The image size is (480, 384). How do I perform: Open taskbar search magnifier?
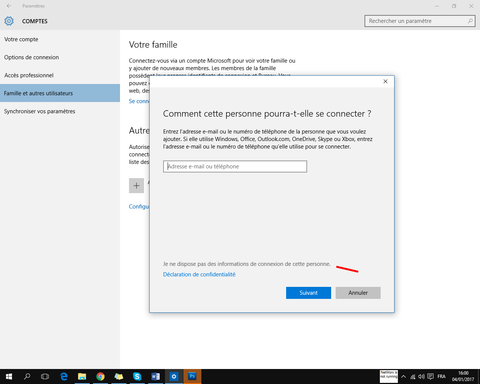[x=27, y=376]
